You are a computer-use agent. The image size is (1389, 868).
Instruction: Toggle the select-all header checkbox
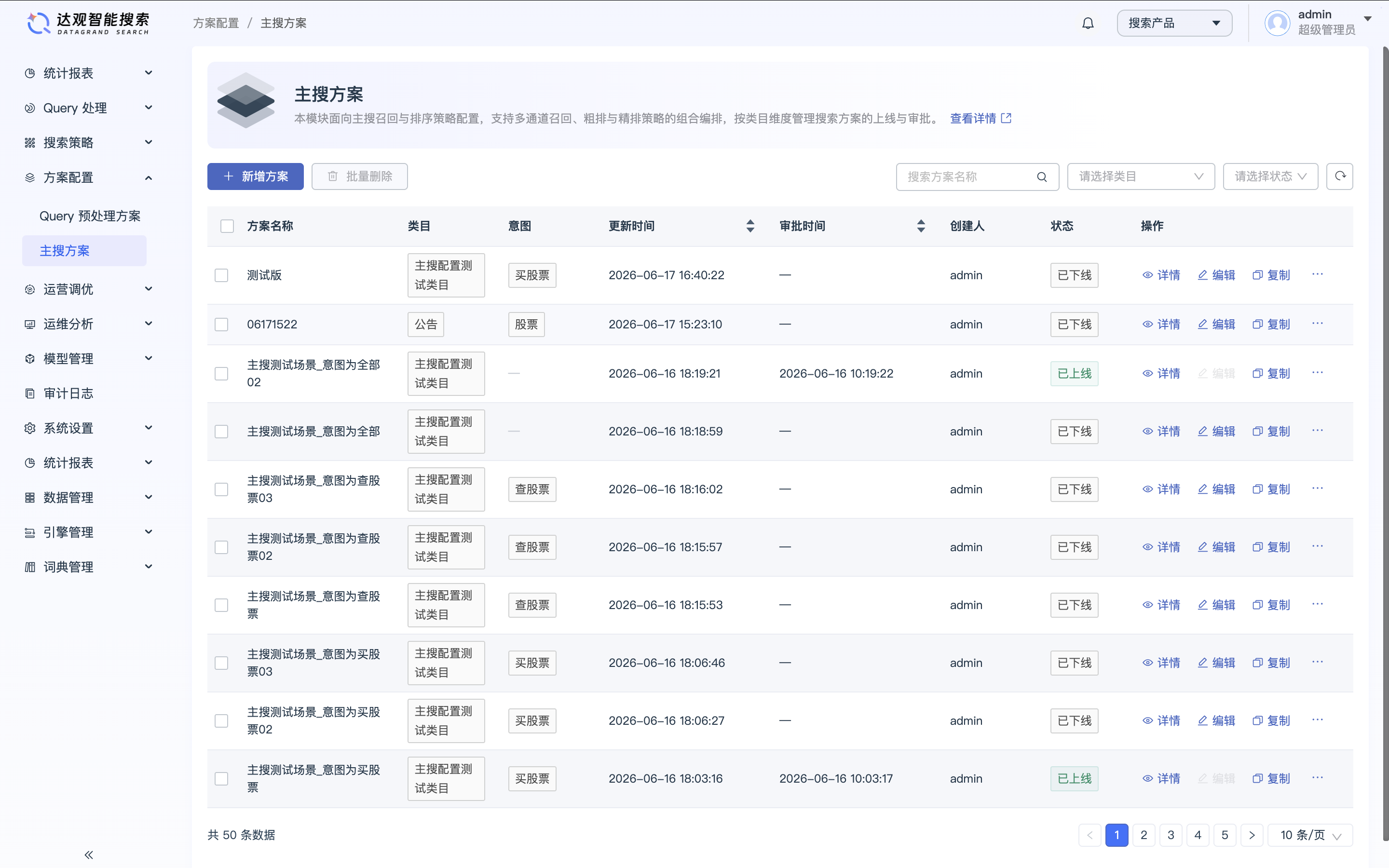point(227,226)
